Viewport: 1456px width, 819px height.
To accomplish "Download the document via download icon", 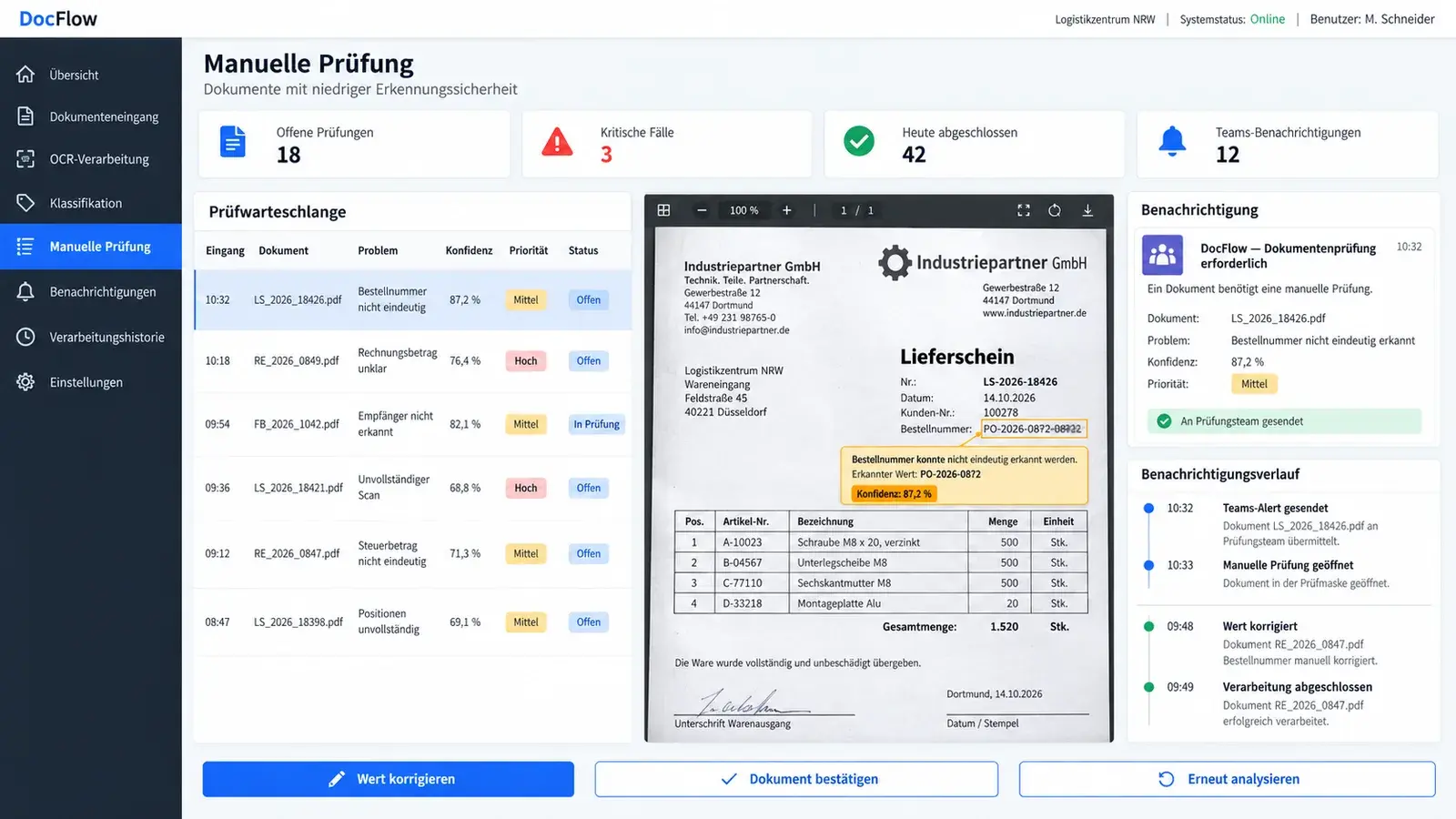I will click(x=1087, y=210).
